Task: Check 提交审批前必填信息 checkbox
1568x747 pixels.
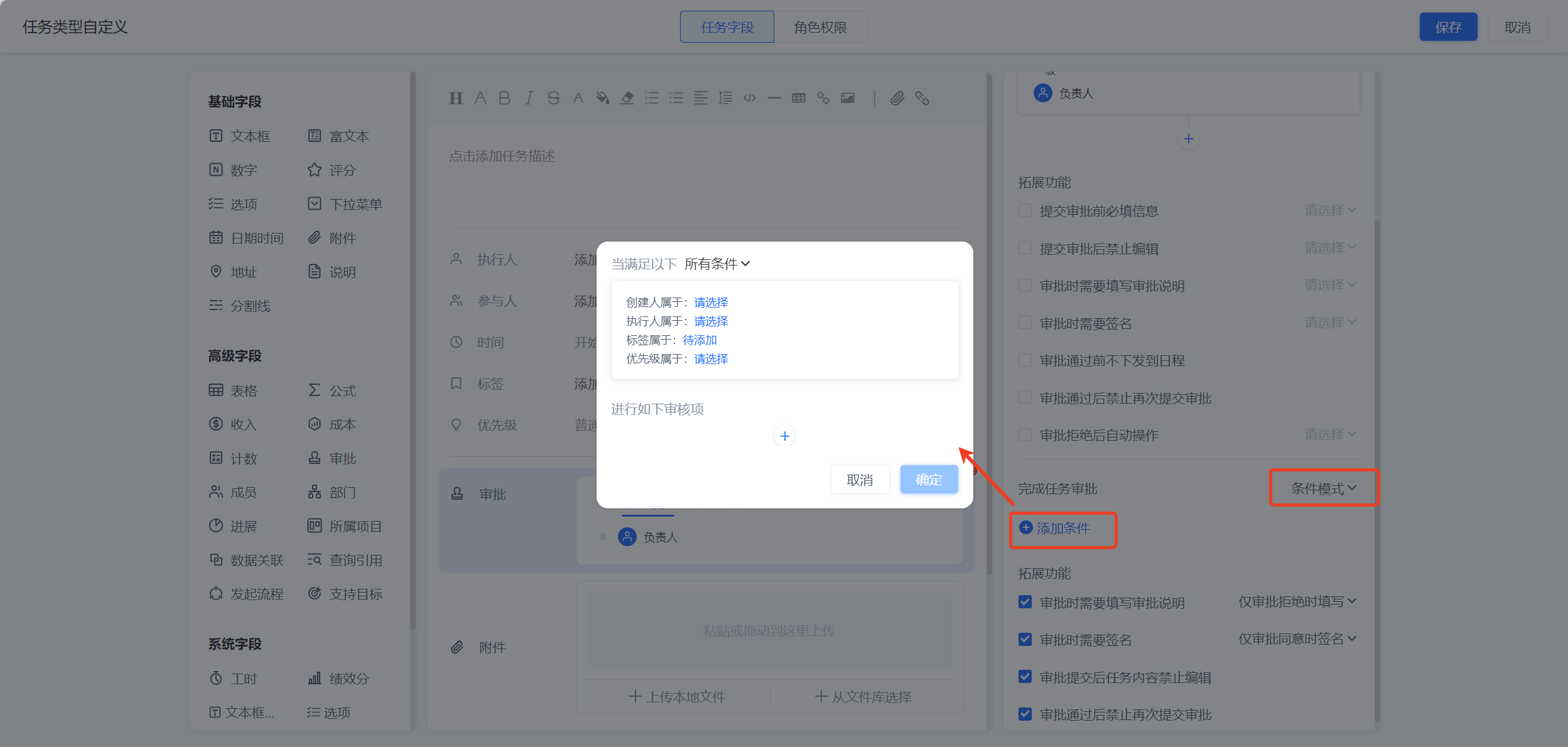Action: pyautogui.click(x=1025, y=211)
